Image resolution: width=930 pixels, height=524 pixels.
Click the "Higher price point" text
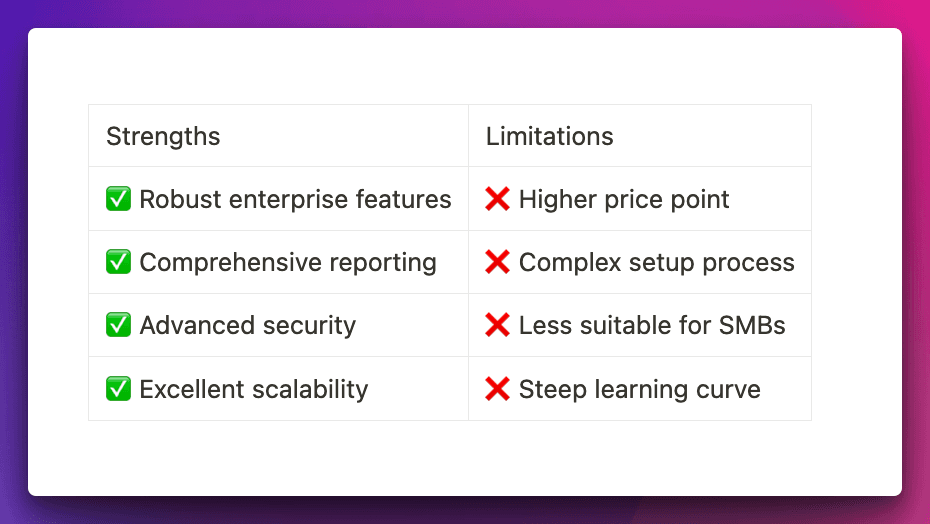624,199
